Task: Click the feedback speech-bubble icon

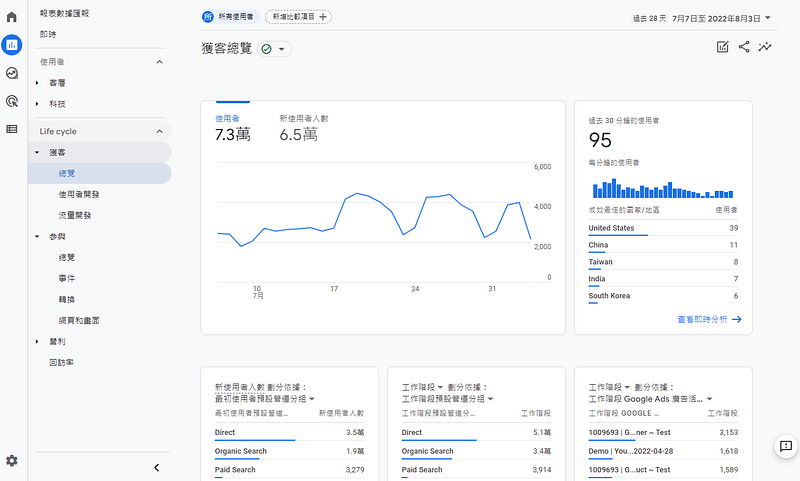Action: [x=786, y=446]
